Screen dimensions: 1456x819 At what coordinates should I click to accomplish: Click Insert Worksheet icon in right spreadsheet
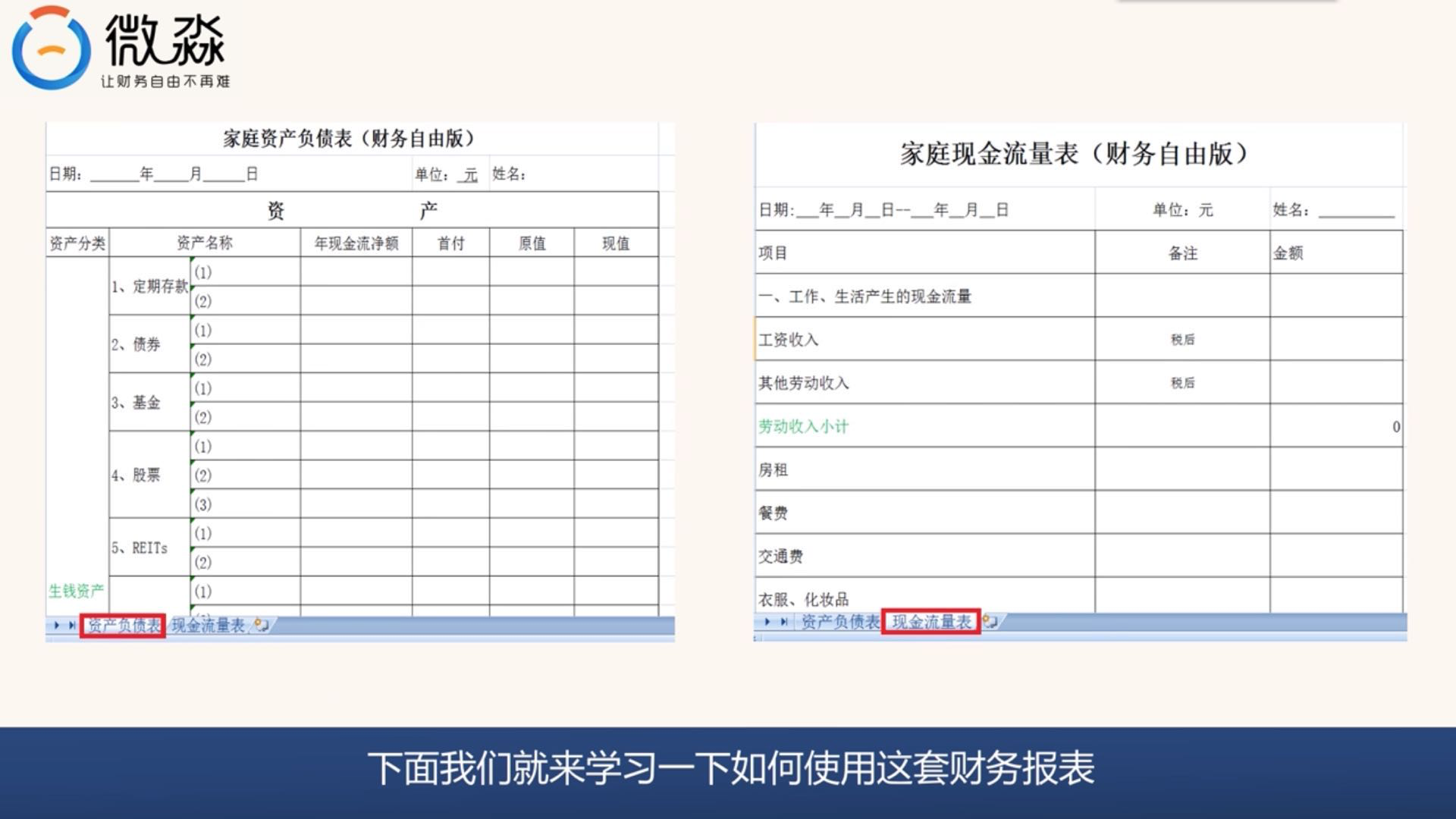[990, 622]
